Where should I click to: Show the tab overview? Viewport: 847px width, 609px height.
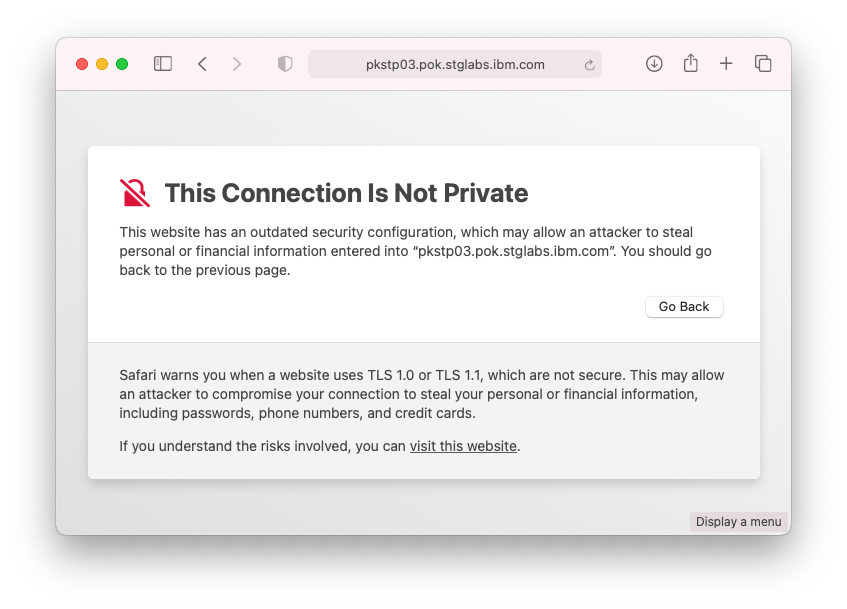click(763, 64)
